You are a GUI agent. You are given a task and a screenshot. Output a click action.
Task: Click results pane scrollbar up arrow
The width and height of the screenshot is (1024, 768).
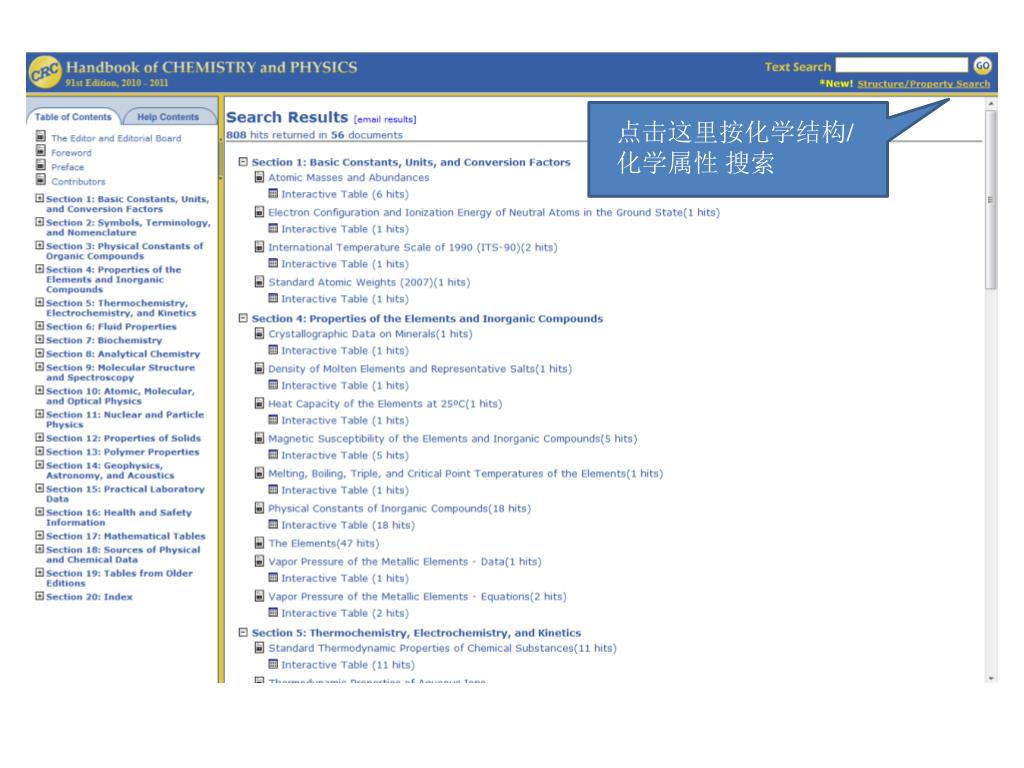click(x=991, y=103)
